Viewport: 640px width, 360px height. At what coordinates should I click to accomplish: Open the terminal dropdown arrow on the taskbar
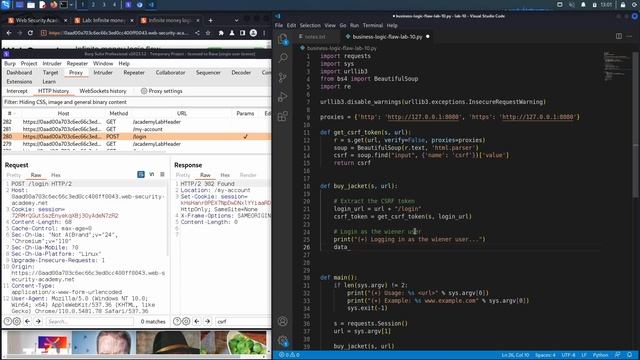click(x=71, y=5)
